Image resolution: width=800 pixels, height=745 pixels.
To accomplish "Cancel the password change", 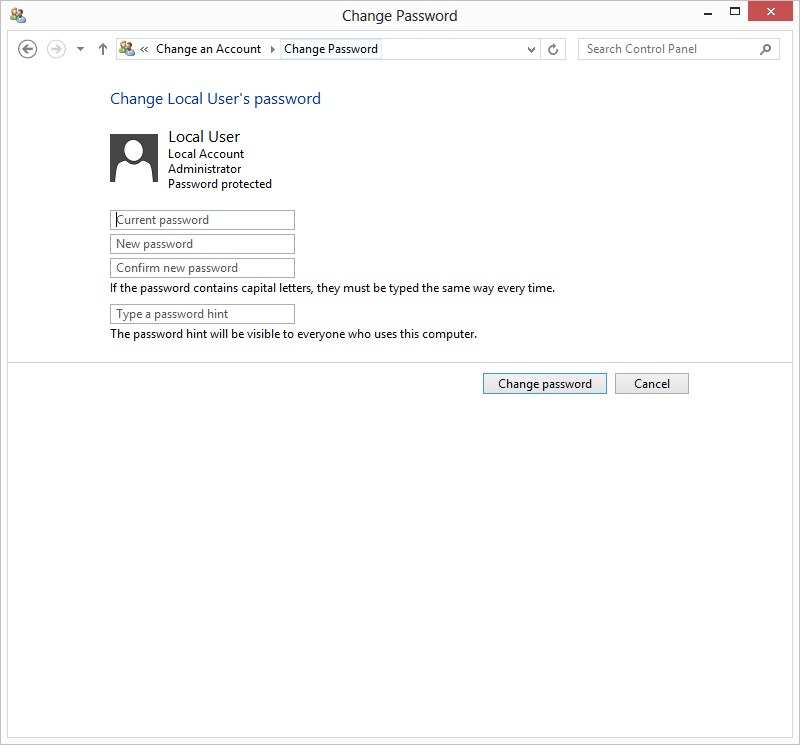I will coord(651,384).
